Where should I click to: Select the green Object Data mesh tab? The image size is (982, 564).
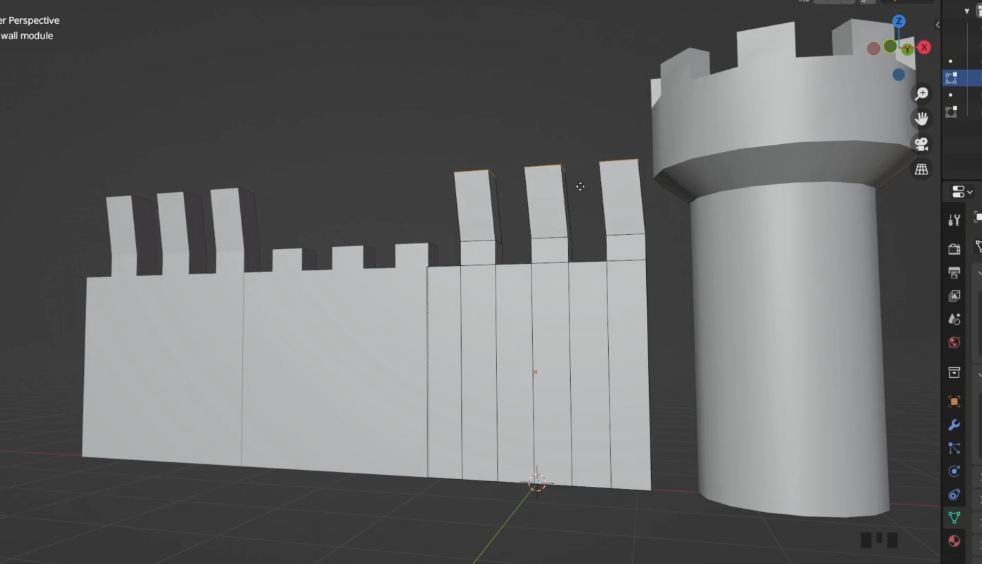tap(954, 518)
